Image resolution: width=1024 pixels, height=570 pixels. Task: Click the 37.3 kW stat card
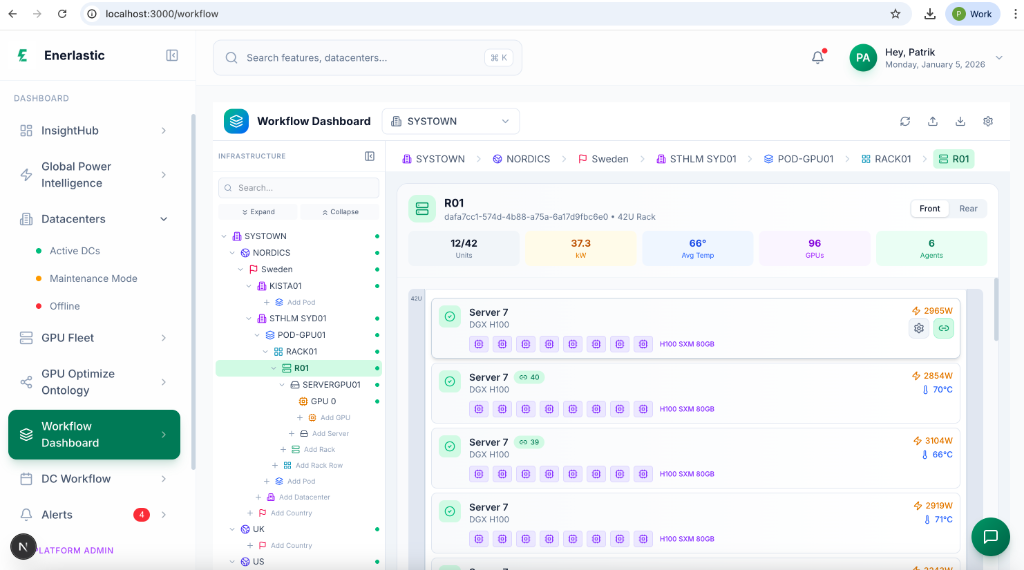(581, 249)
